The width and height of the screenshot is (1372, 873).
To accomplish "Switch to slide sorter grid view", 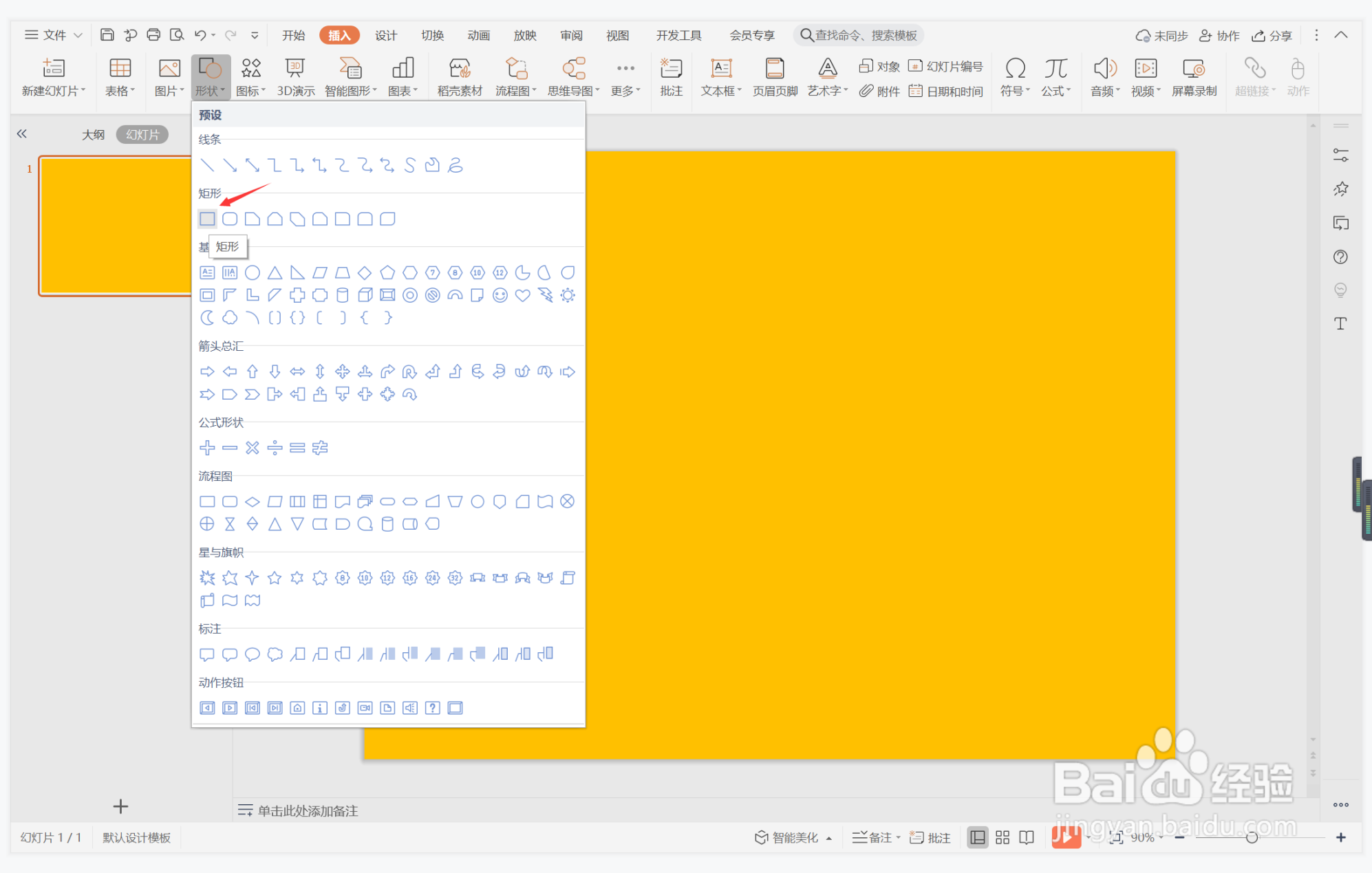I will 1003,837.
